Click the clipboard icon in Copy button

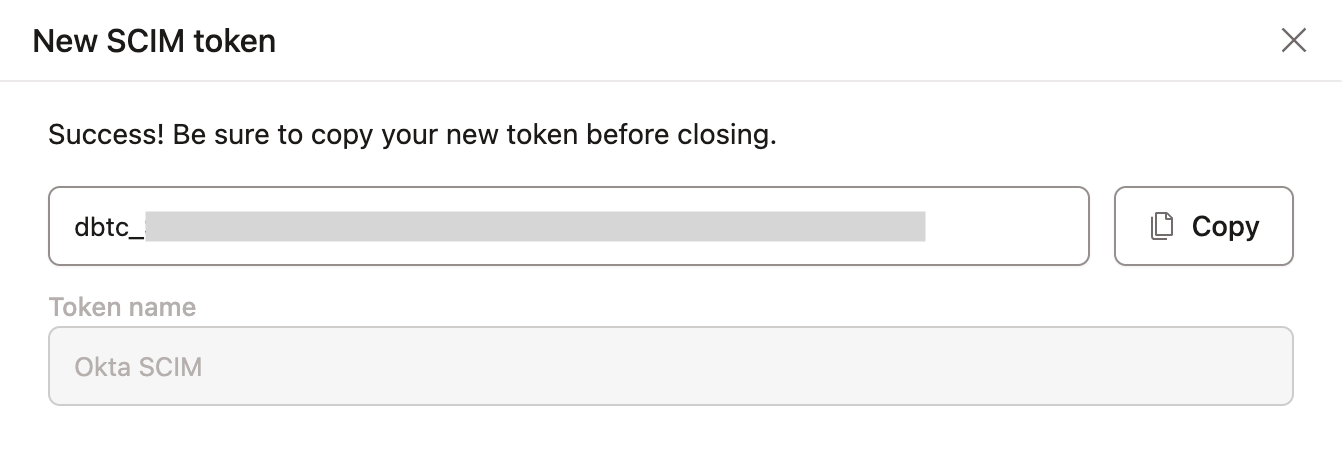(1161, 227)
